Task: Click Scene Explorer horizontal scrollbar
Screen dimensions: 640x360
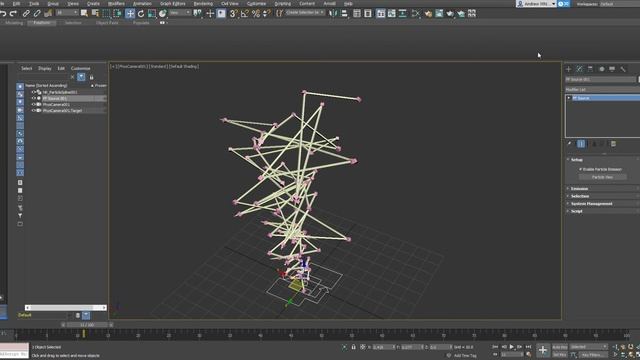Action: pos(65,308)
